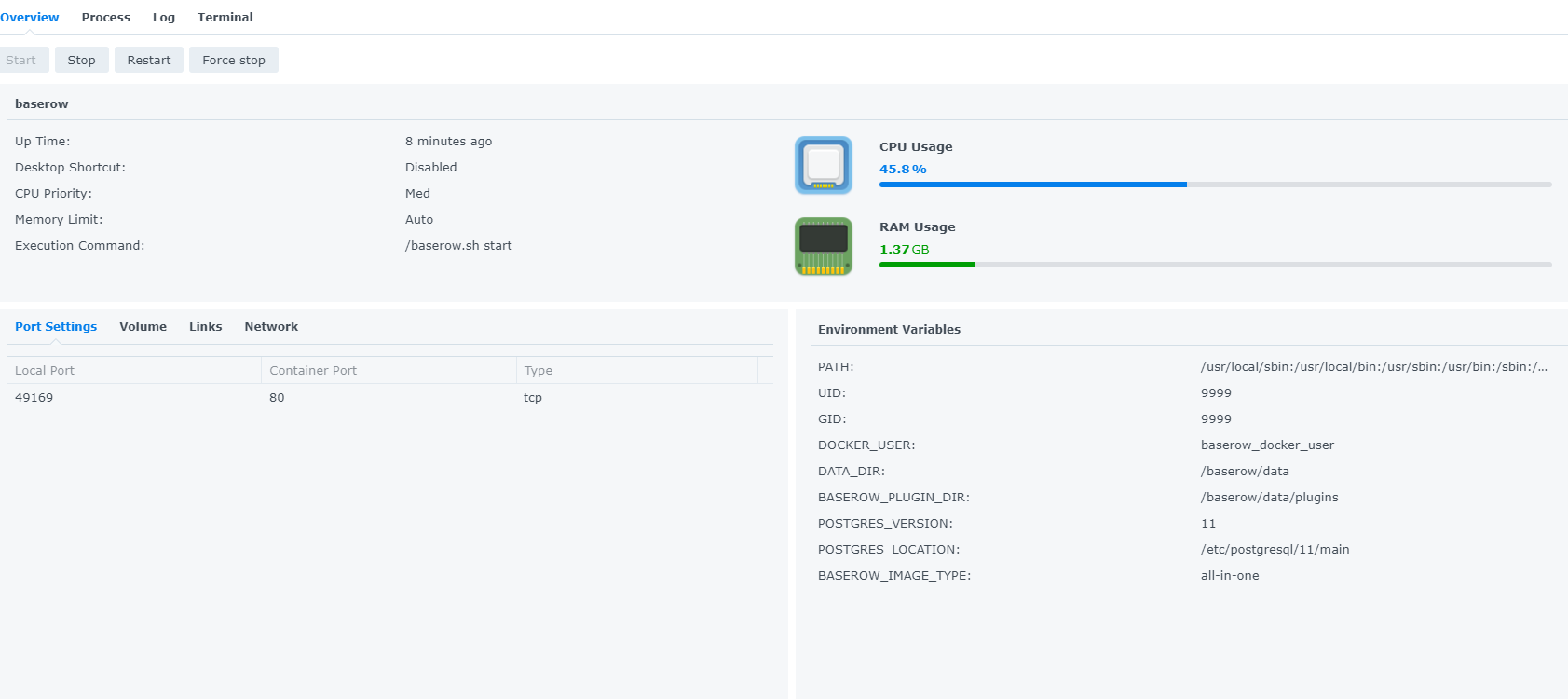Click the 1.37 GB RAM value
Viewport: 1568px width, 699px height.
(904, 249)
